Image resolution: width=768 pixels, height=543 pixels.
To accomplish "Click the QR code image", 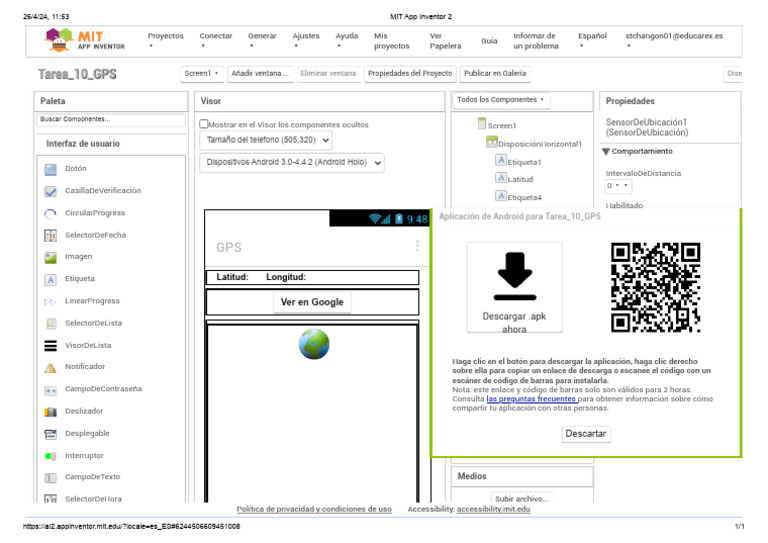I will (655, 287).
